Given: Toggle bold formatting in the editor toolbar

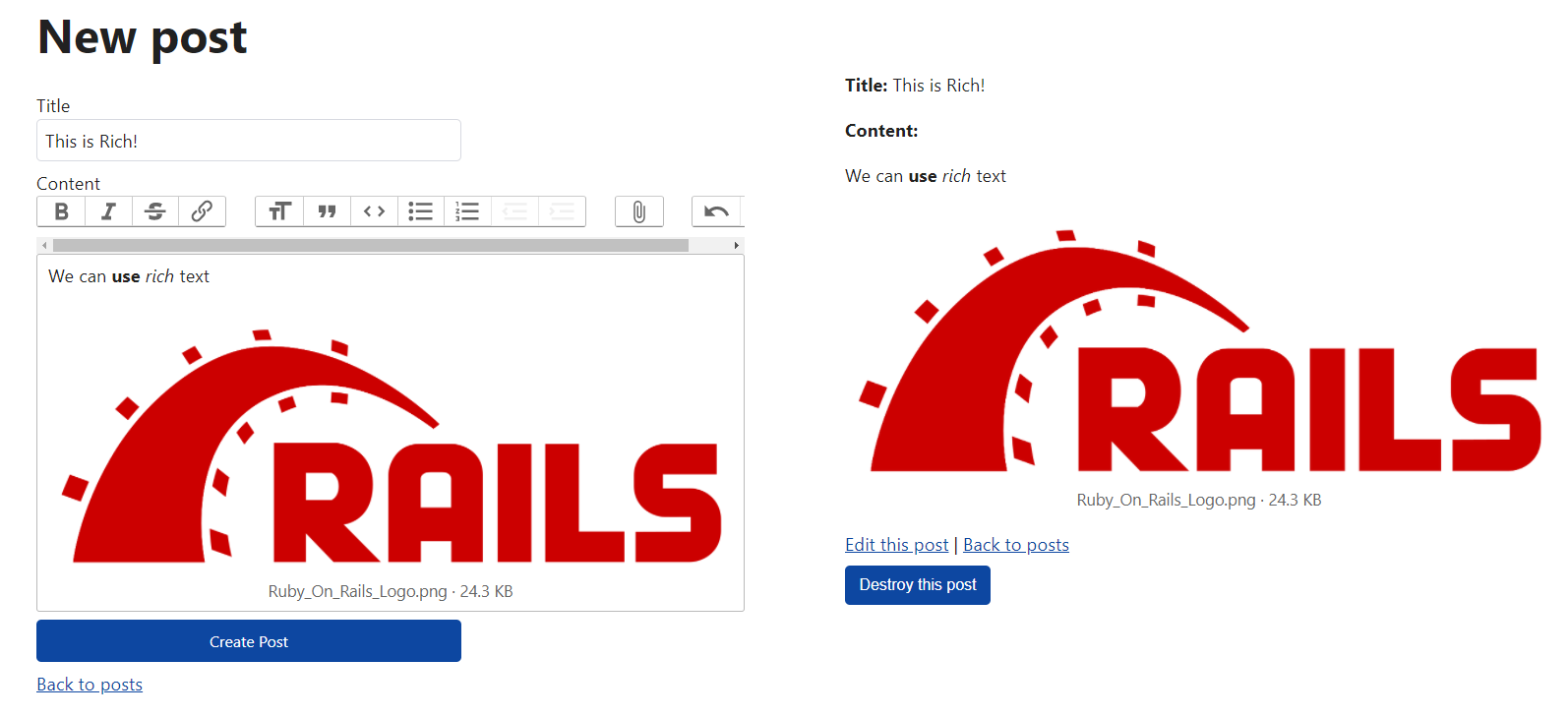Looking at the screenshot, I should [61, 211].
